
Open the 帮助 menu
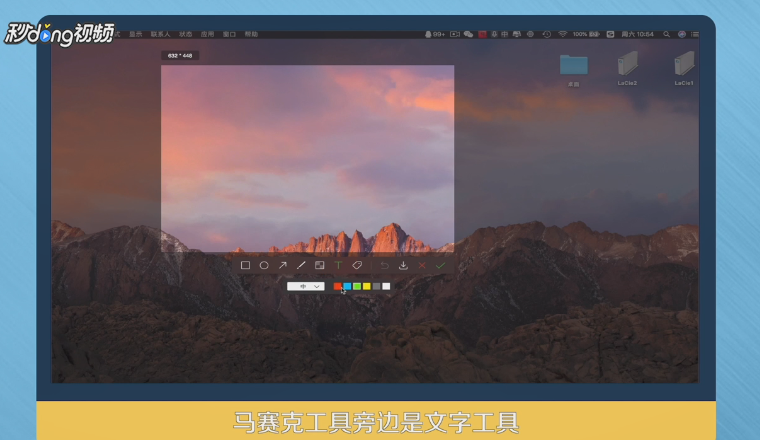[251, 34]
